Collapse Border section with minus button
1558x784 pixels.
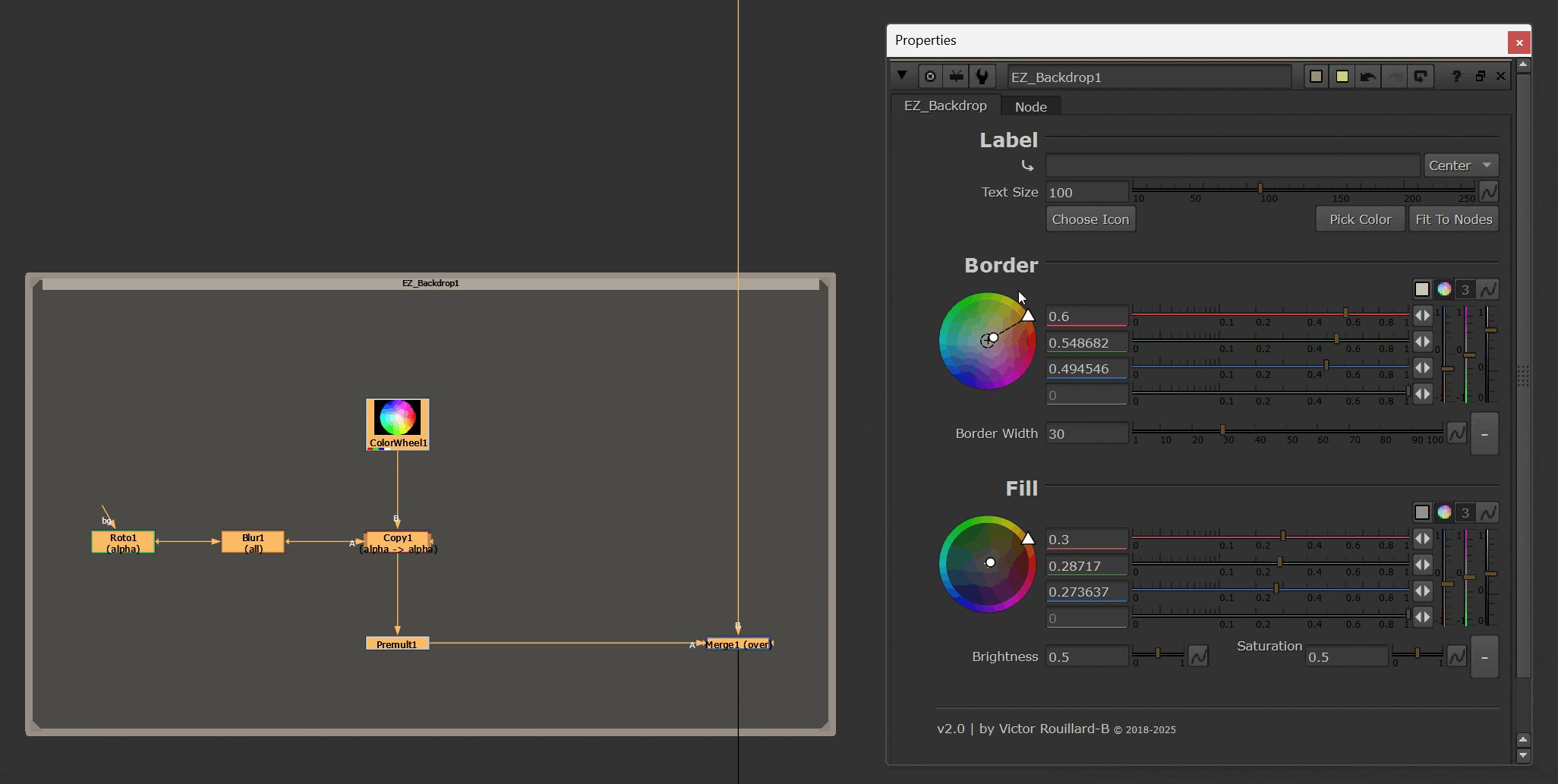[x=1484, y=434]
